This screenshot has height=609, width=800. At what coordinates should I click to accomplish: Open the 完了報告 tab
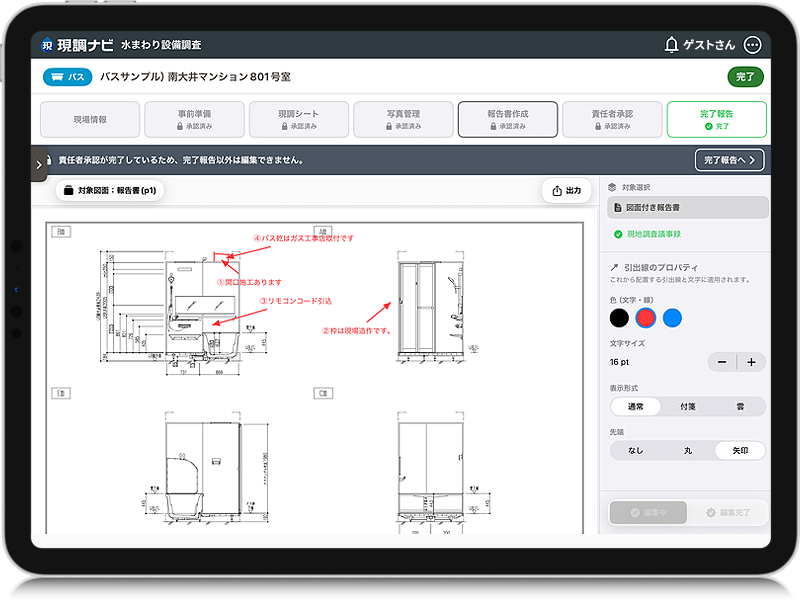(x=716, y=119)
